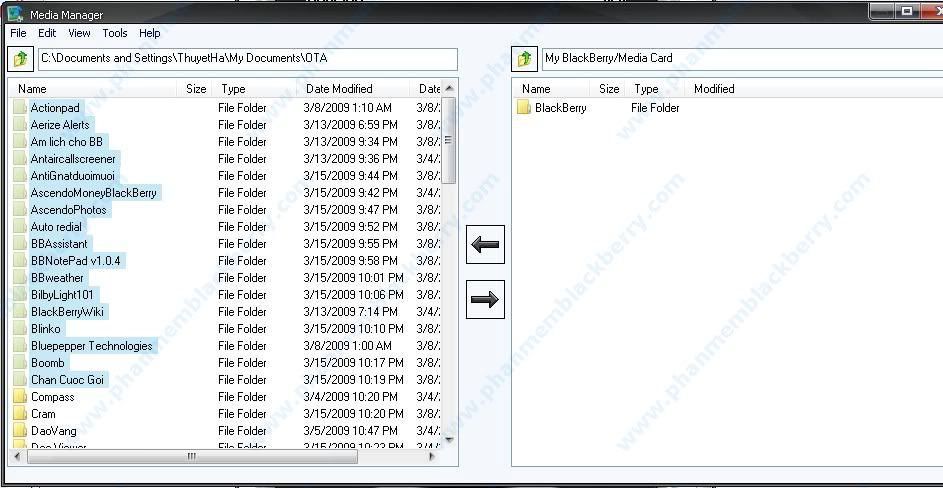
Task: Click the horizontal scrollbar right arrow
Action: coord(432,457)
